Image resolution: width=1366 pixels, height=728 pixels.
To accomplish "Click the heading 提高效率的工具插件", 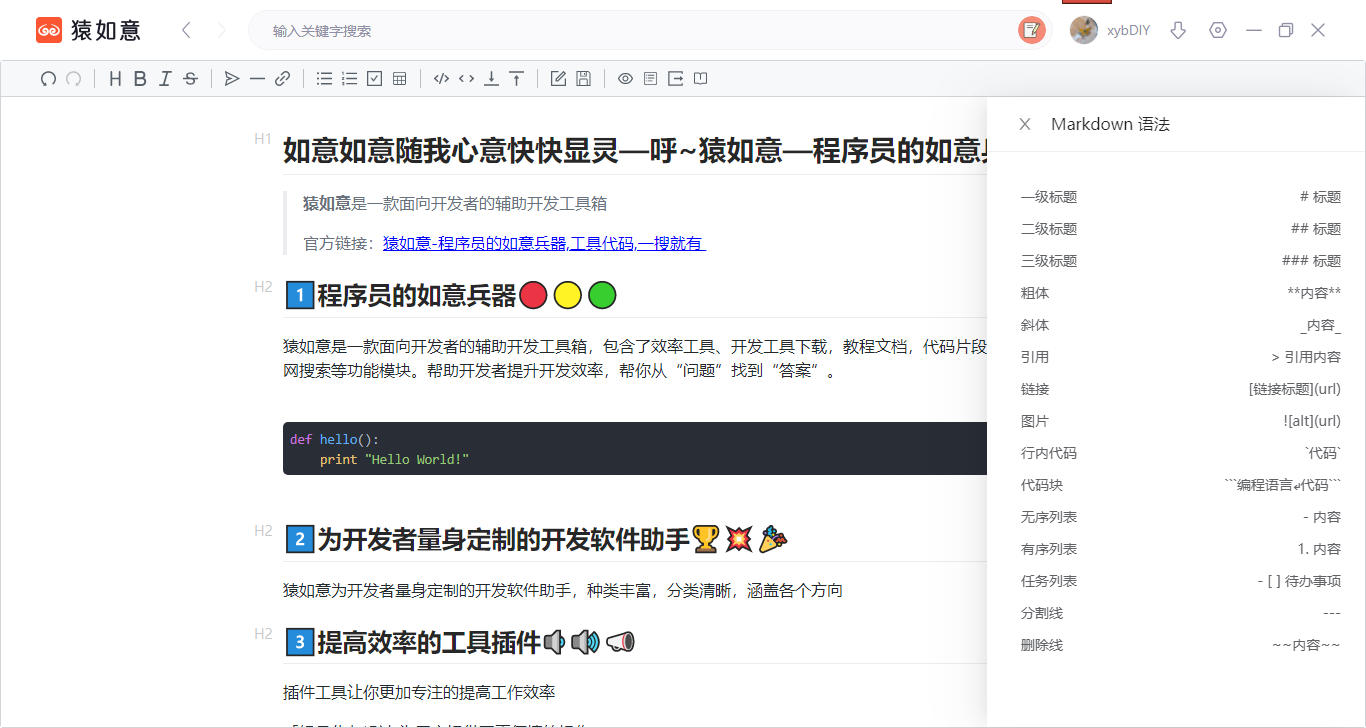I will [x=429, y=642].
